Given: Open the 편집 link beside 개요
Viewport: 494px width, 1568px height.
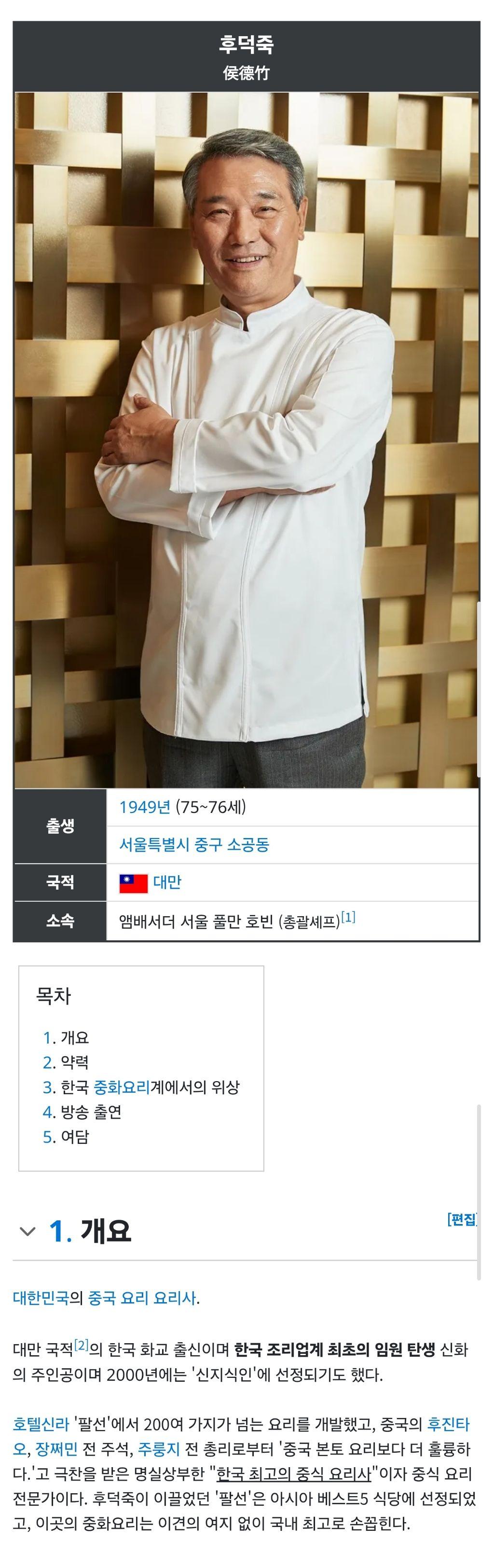Looking at the screenshot, I should (x=462, y=1219).
